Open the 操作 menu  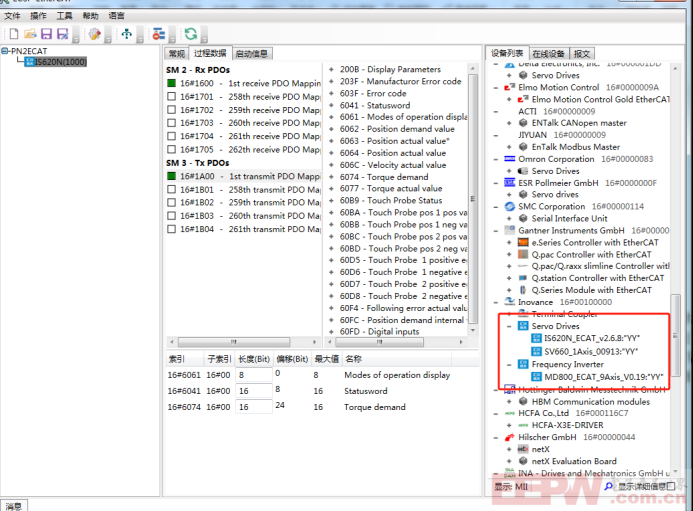38,16
